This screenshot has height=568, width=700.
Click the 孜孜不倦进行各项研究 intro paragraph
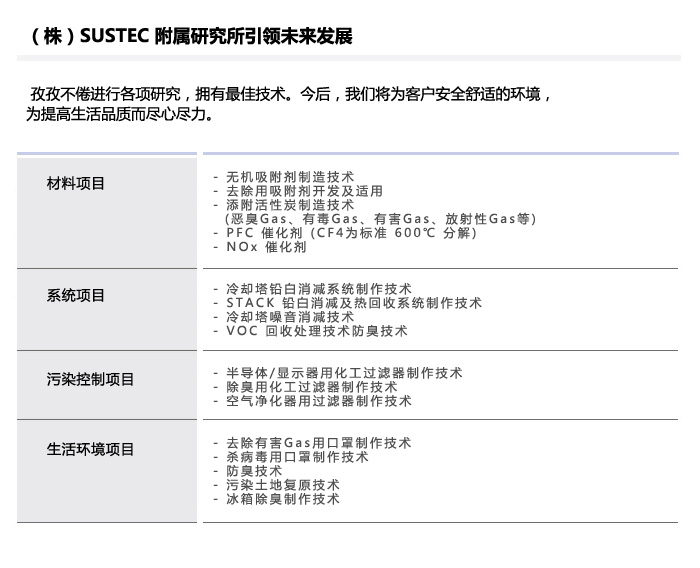[x=290, y=104]
